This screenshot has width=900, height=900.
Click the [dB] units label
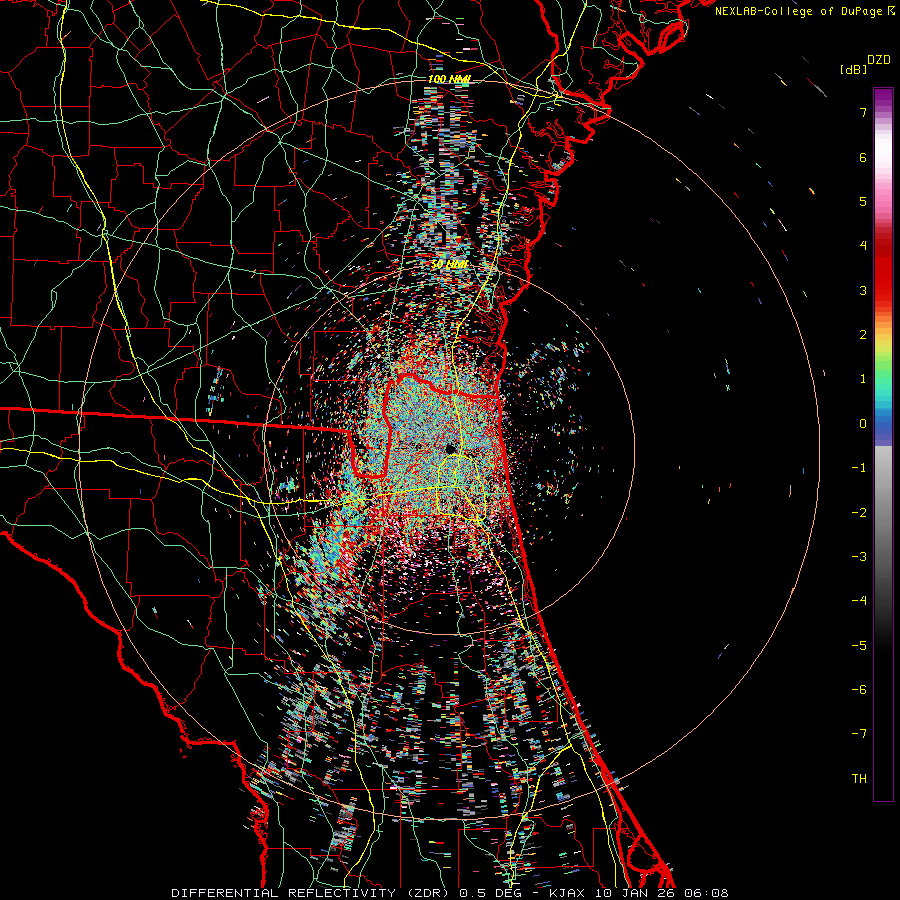coord(853,69)
